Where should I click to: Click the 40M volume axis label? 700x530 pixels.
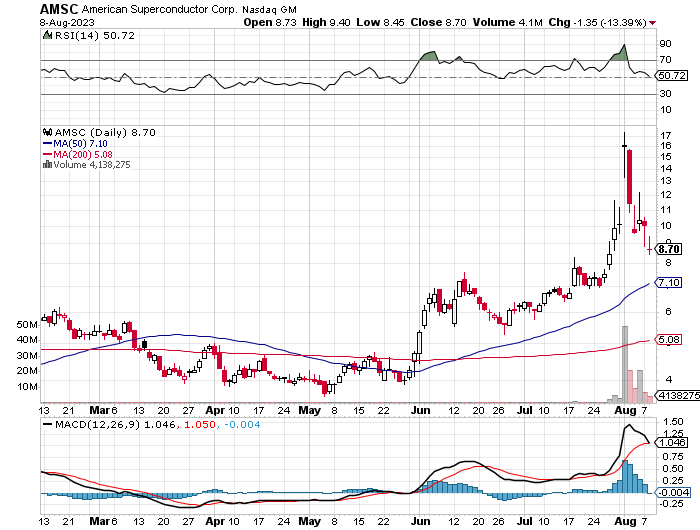tap(27, 340)
